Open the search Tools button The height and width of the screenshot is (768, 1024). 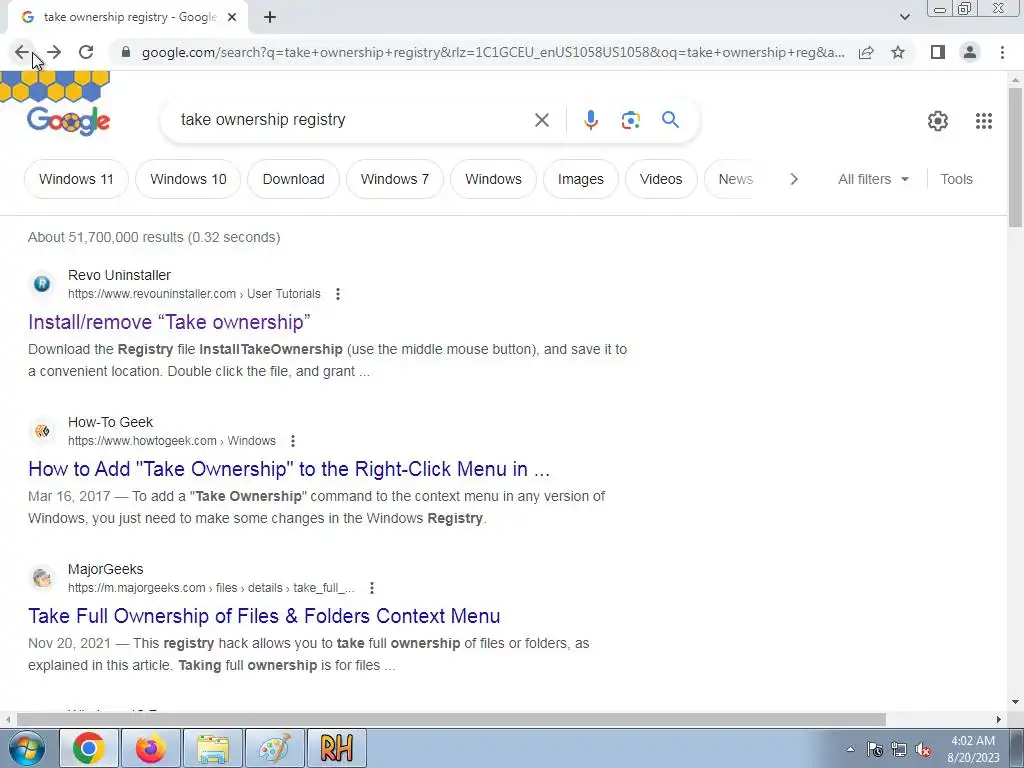point(956,179)
